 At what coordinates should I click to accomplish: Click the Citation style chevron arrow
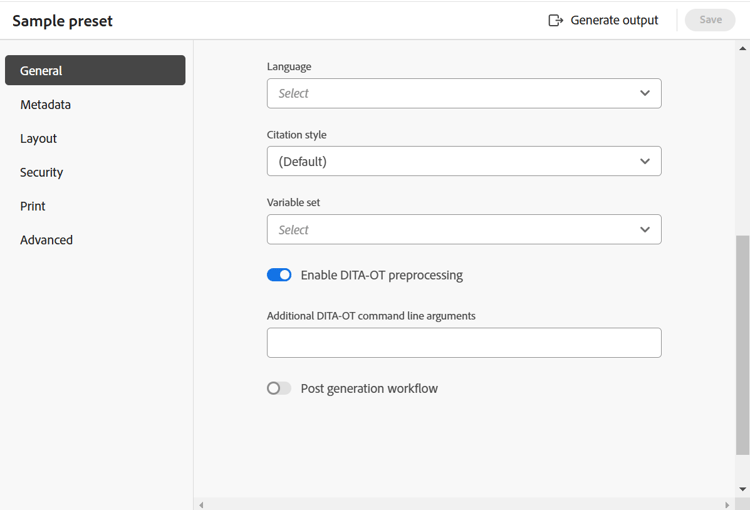click(645, 161)
